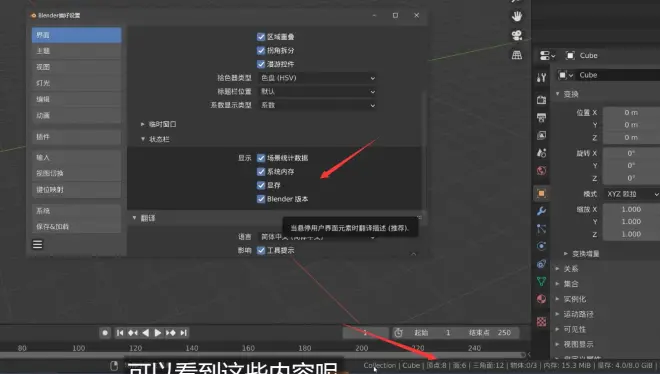
Task: Open the Object properties tab (orange square)
Action: click(x=541, y=193)
